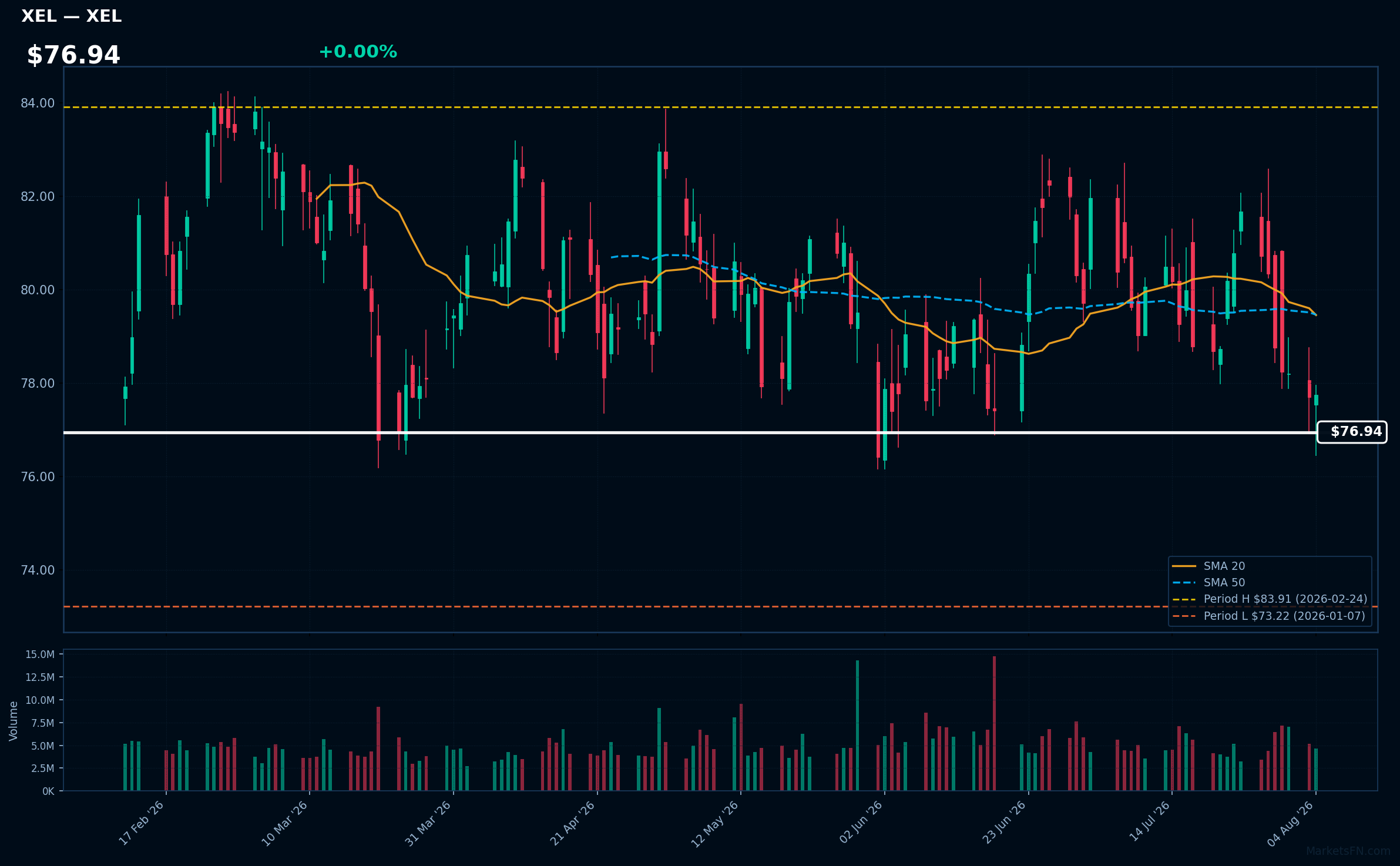Viewport: 1400px width, 866px height.
Task: Click the tallest green volume bar in late May
Action: click(x=857, y=726)
